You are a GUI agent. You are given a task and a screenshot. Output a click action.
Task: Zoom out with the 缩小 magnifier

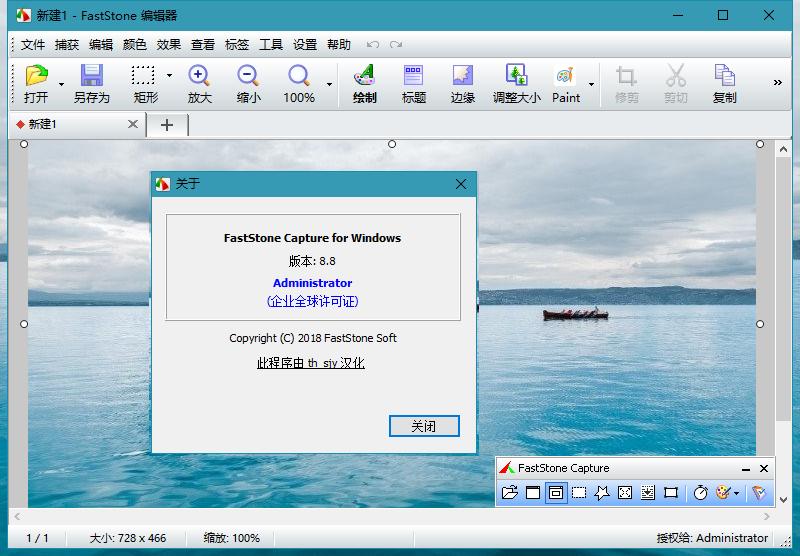click(248, 84)
